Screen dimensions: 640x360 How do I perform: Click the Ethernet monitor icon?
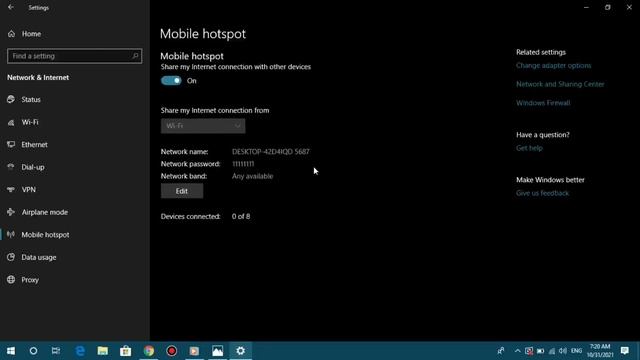[11, 144]
